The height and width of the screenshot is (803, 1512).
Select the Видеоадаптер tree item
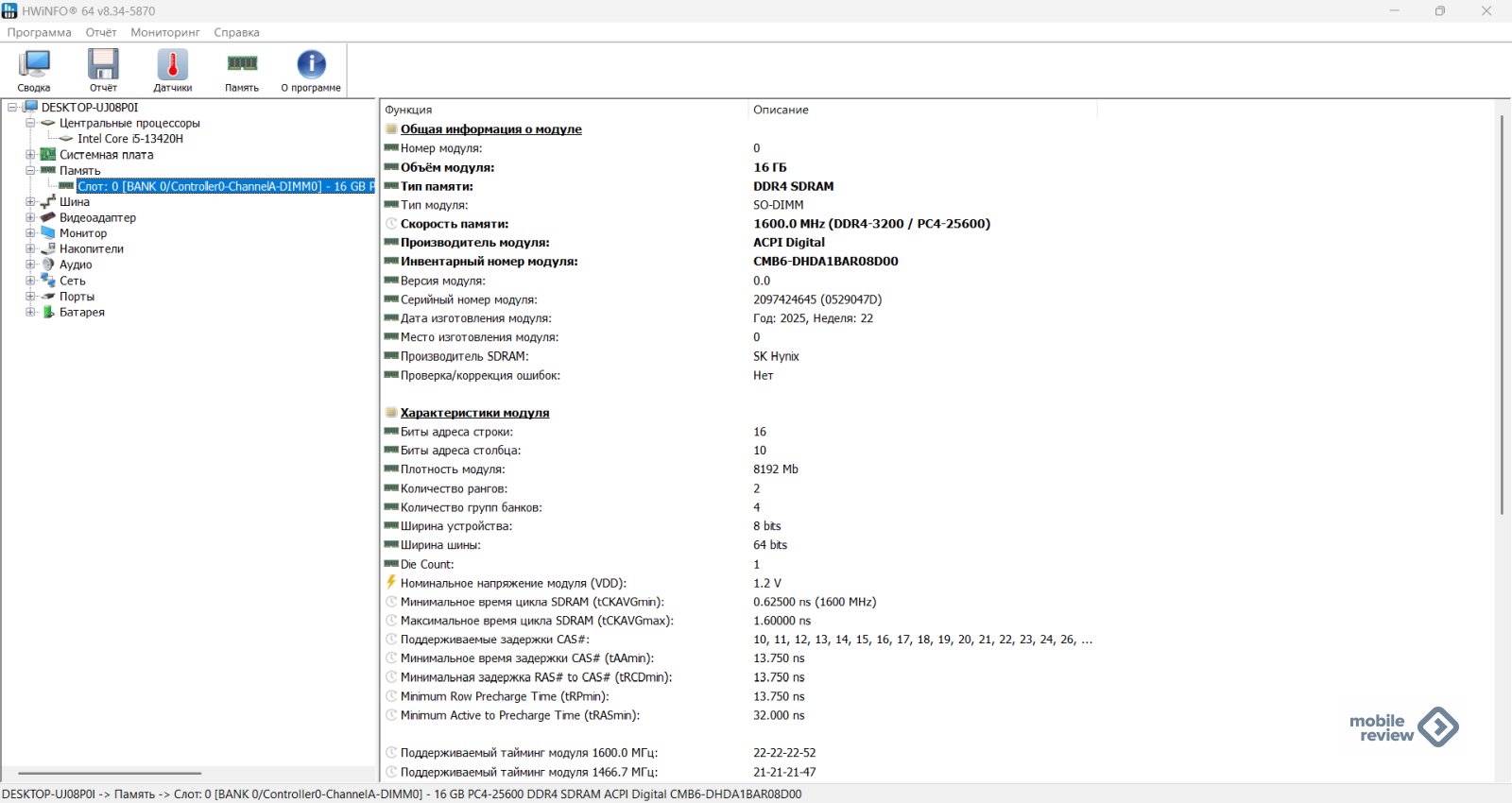click(97, 218)
